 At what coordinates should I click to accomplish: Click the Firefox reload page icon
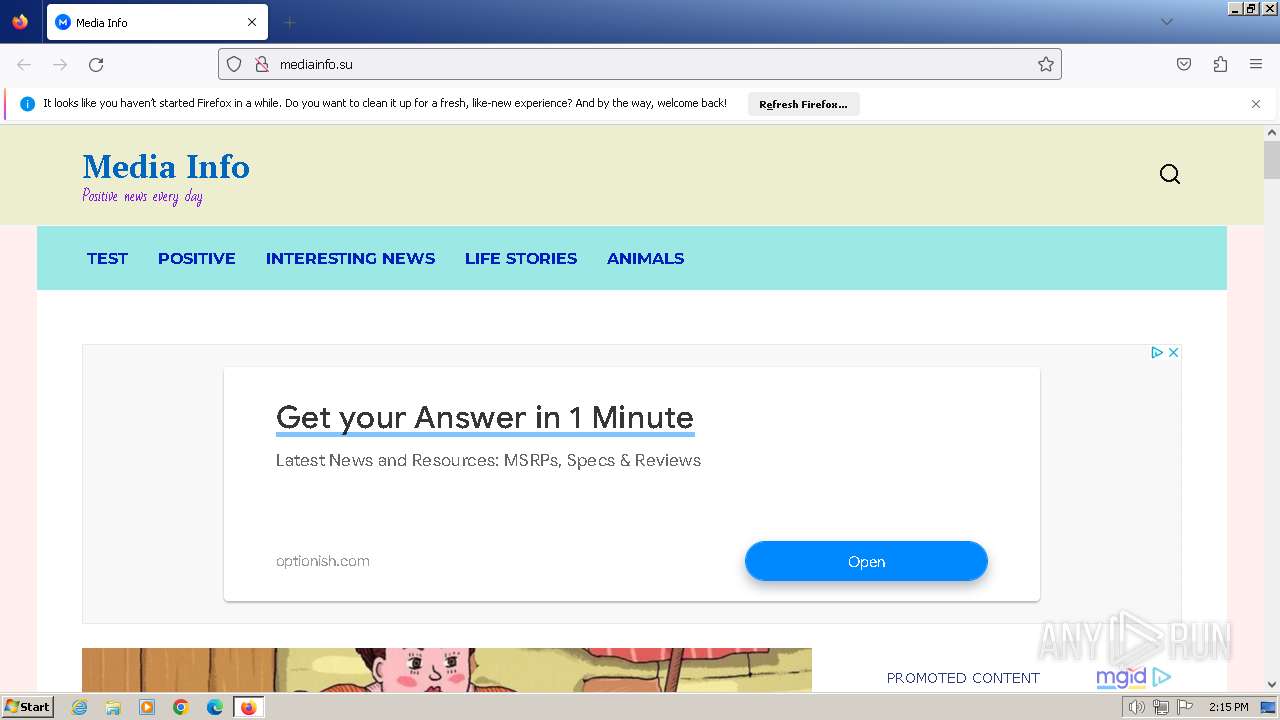[x=96, y=64]
